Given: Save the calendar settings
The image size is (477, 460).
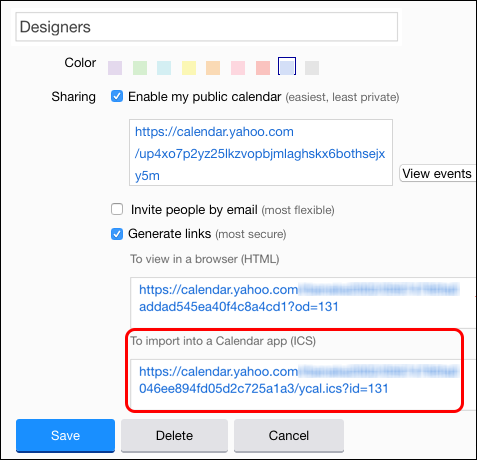Looking at the screenshot, I should 65,435.
